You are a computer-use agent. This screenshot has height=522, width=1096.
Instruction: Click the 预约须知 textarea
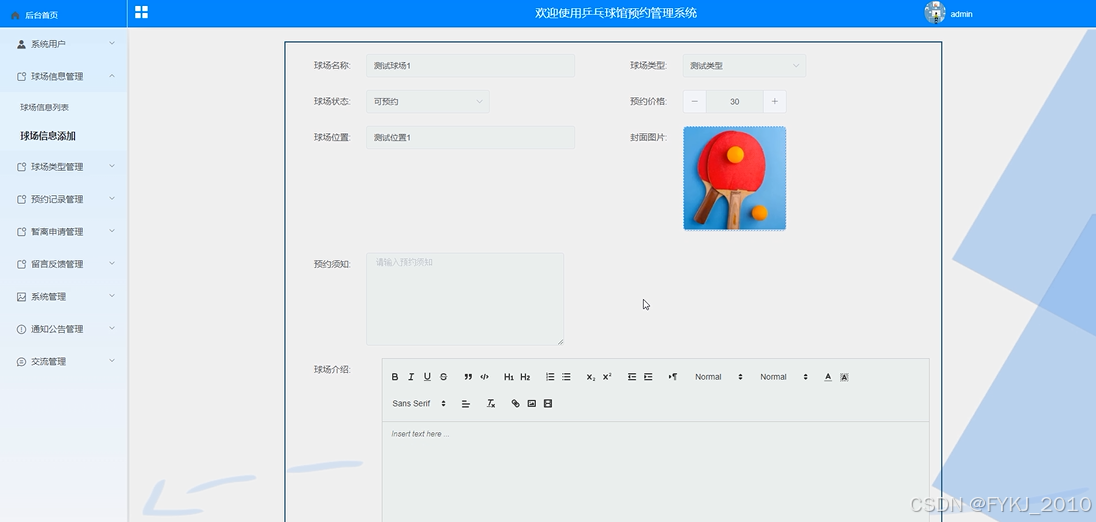[465, 299]
